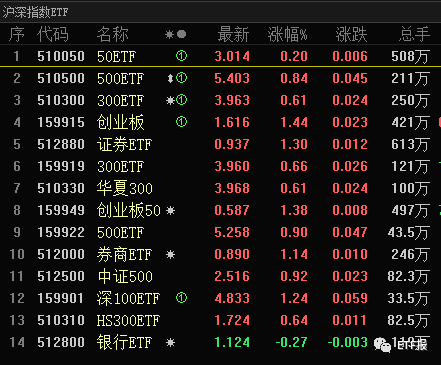
Task: Select stock code 512500
Action: [61, 276]
